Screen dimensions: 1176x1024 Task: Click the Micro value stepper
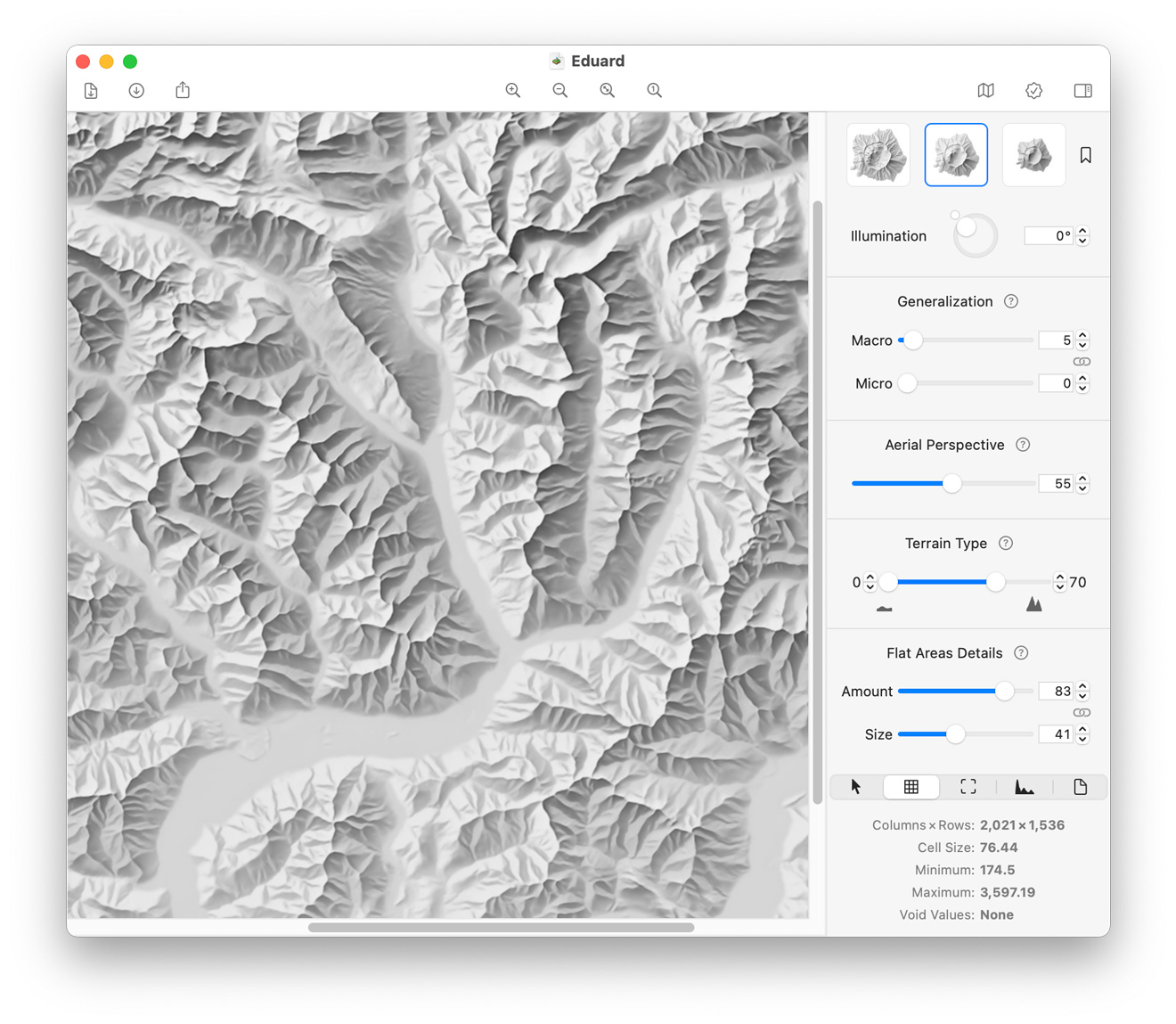[1082, 383]
